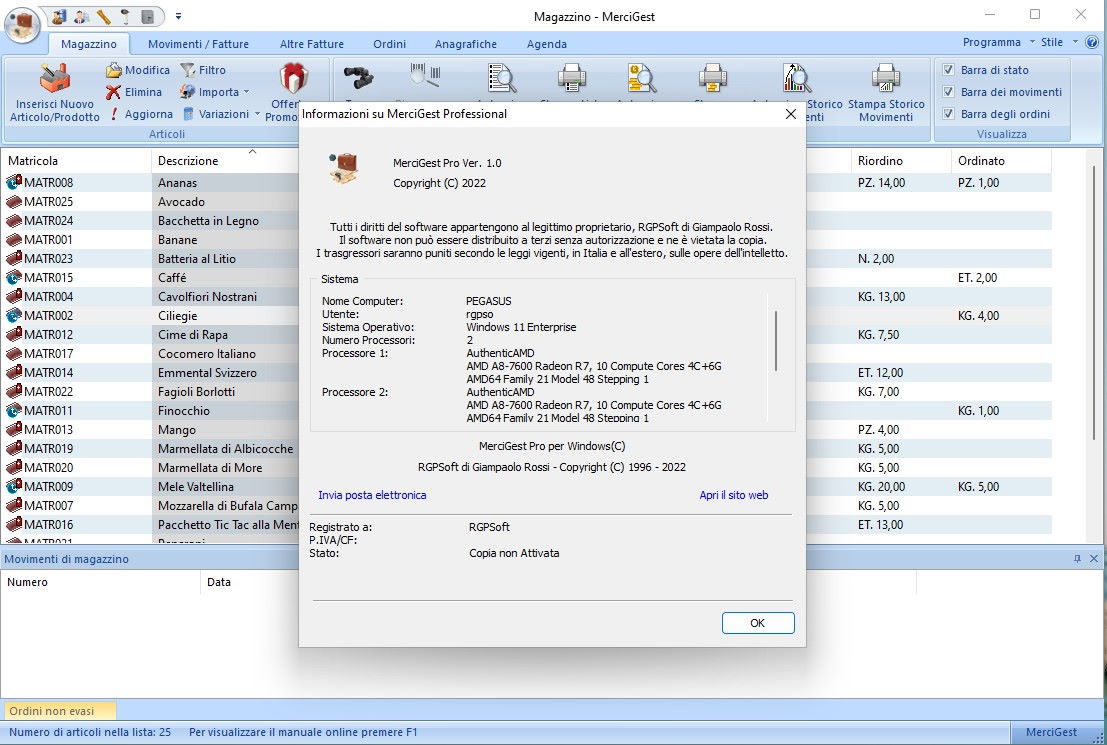This screenshot has width=1107, height=745.
Task: Open the quick access toolbar customize arrow
Action: point(178,16)
